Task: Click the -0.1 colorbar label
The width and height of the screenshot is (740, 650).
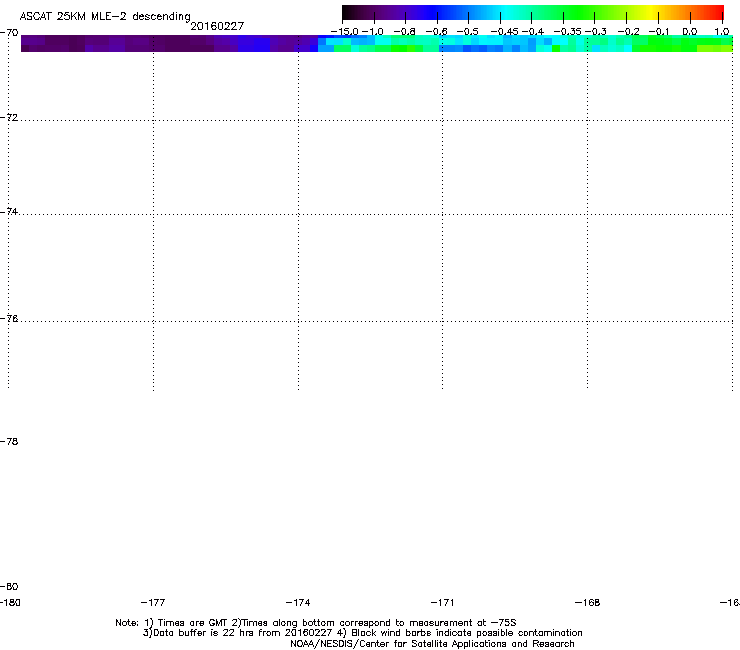Action: pyautogui.click(x=659, y=32)
